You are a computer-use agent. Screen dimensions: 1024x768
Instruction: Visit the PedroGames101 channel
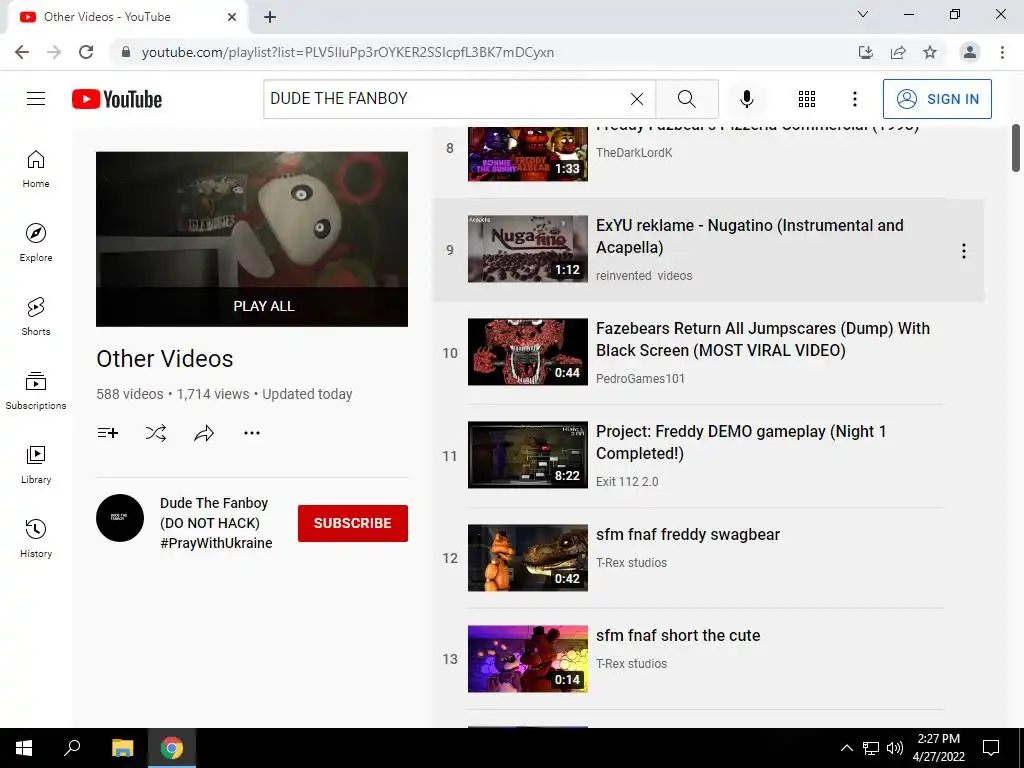[640, 378]
